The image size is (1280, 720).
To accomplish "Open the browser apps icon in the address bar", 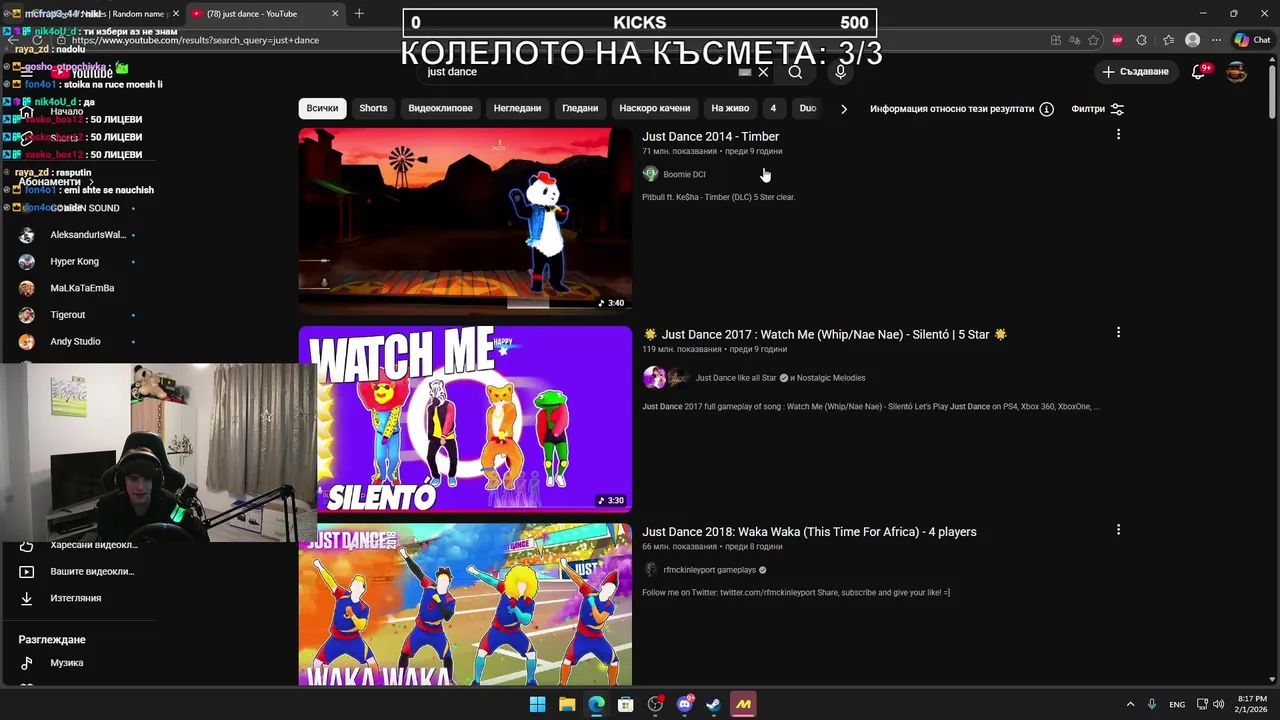I will click(1056, 40).
